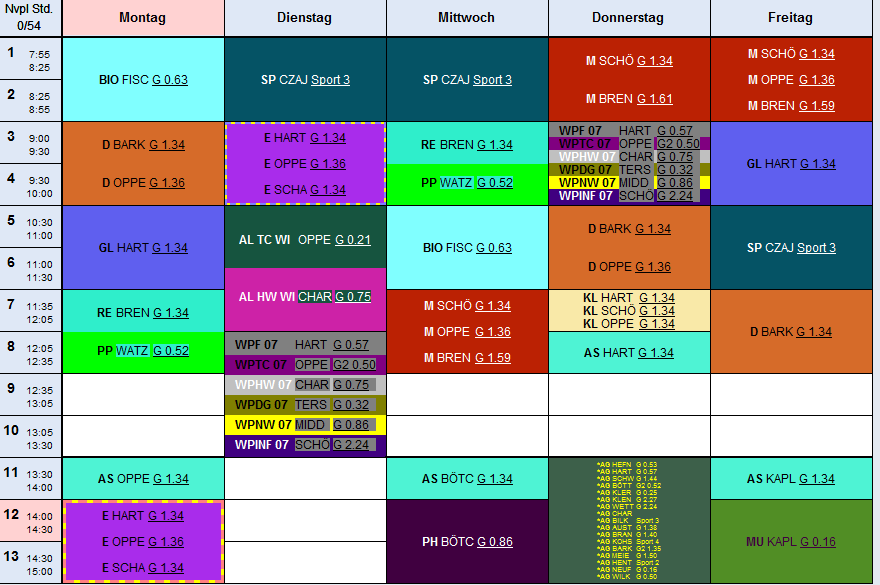This screenshot has height=585, width=880.
Task: Open G 1.34 link in Freitag AS KAPL
Action: point(815,479)
